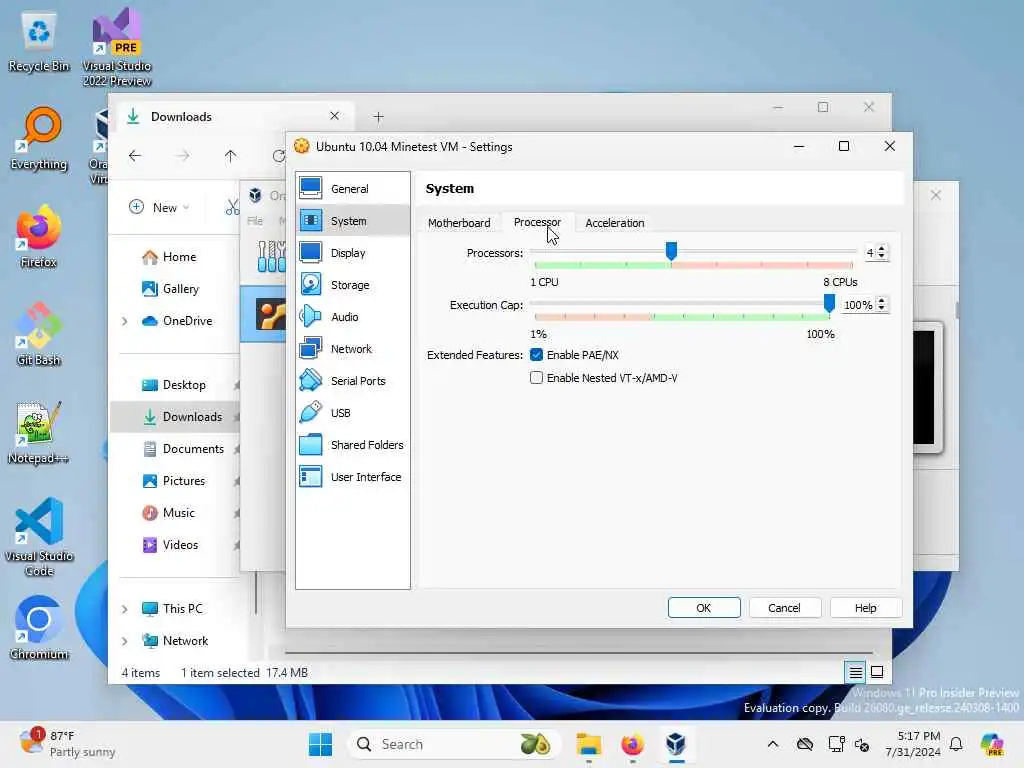The height and width of the screenshot is (768, 1024).
Task: Open clock and date in taskbar
Action: point(913,744)
